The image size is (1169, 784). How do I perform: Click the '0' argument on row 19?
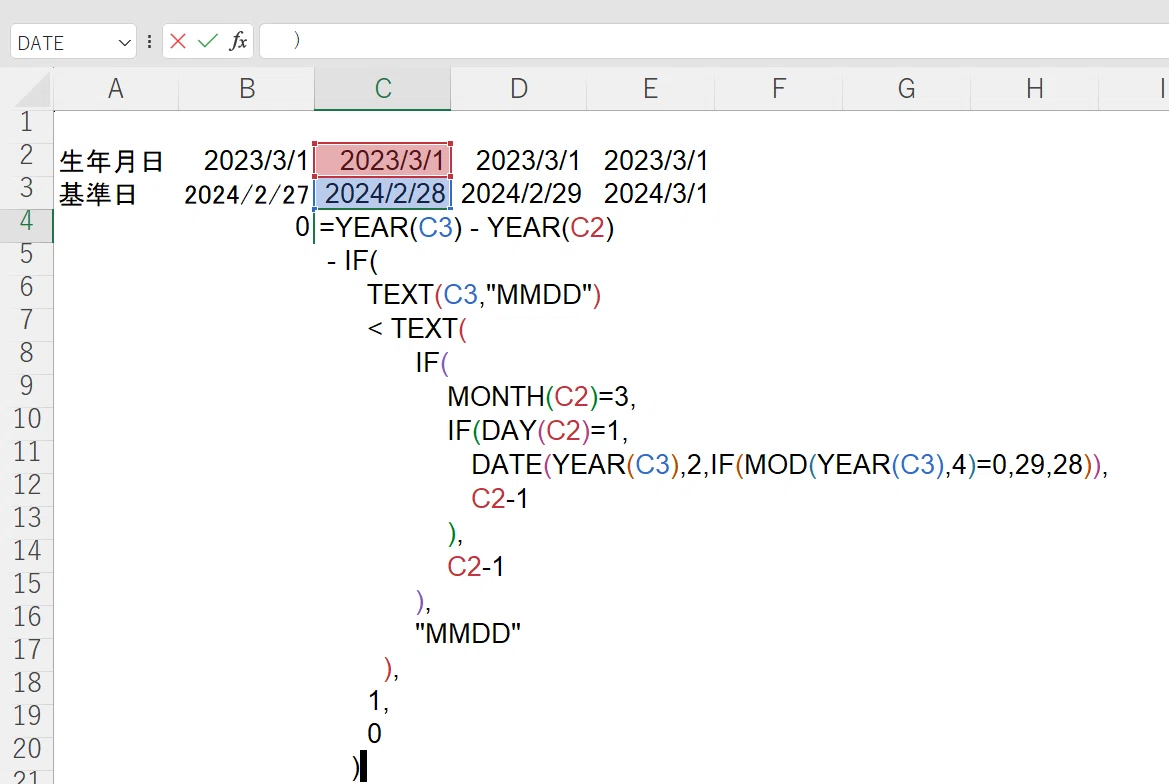[374, 734]
